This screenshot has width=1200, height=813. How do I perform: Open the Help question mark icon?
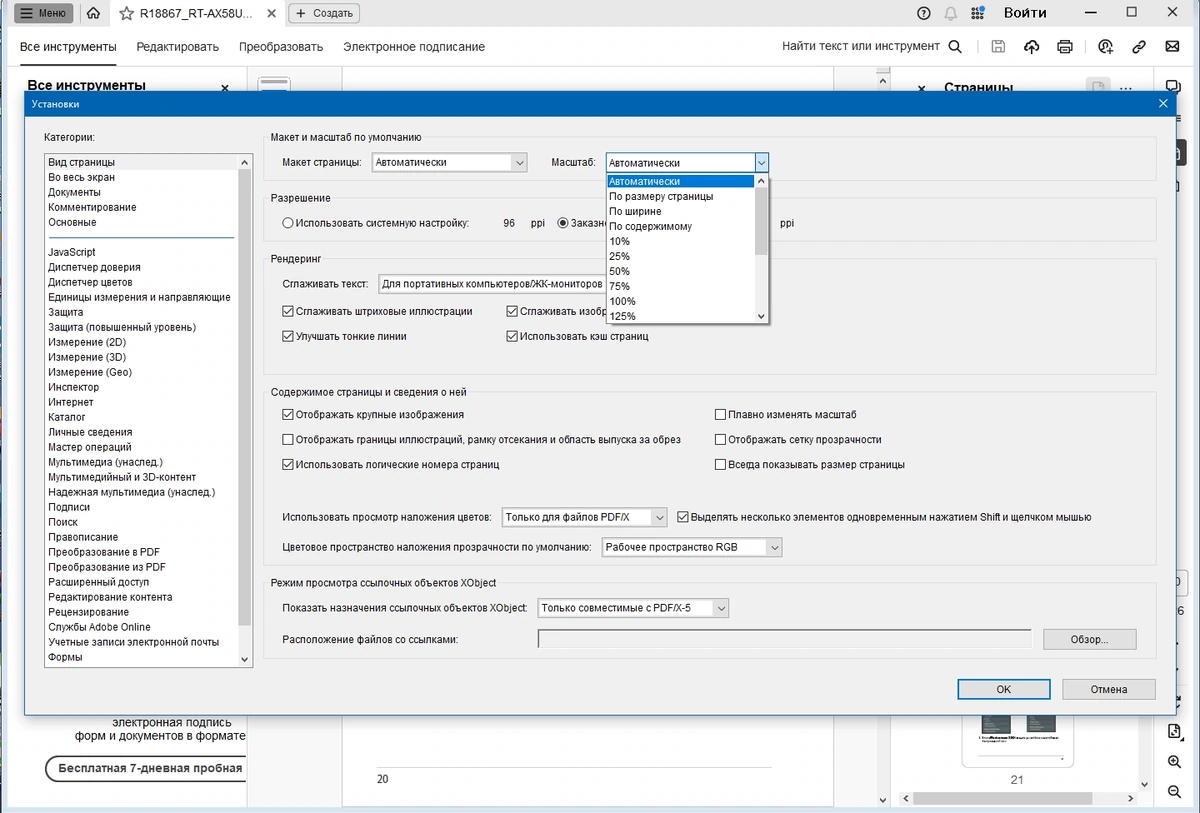[x=924, y=13]
